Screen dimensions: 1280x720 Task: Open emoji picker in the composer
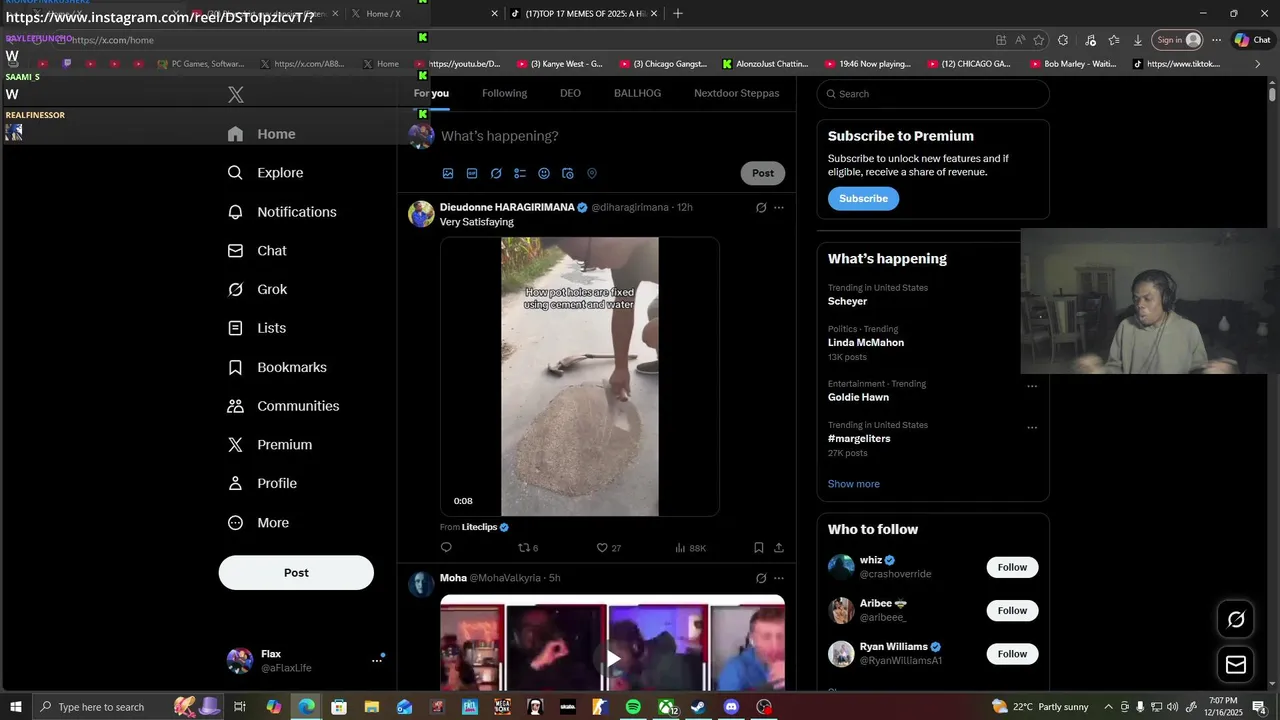[x=544, y=173]
